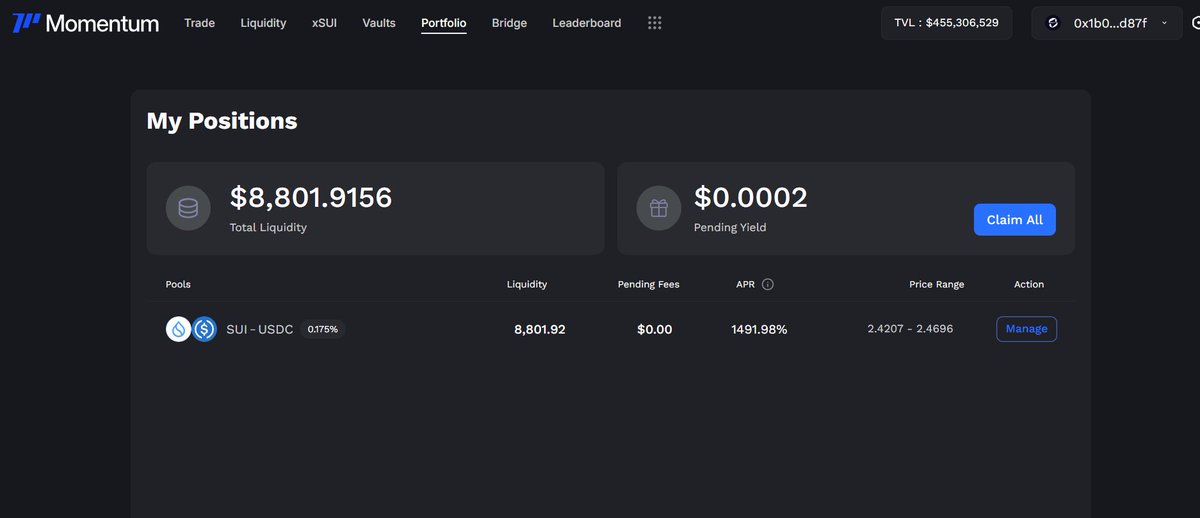1200x518 pixels.
Task: Click the APR column header
Action: click(746, 284)
